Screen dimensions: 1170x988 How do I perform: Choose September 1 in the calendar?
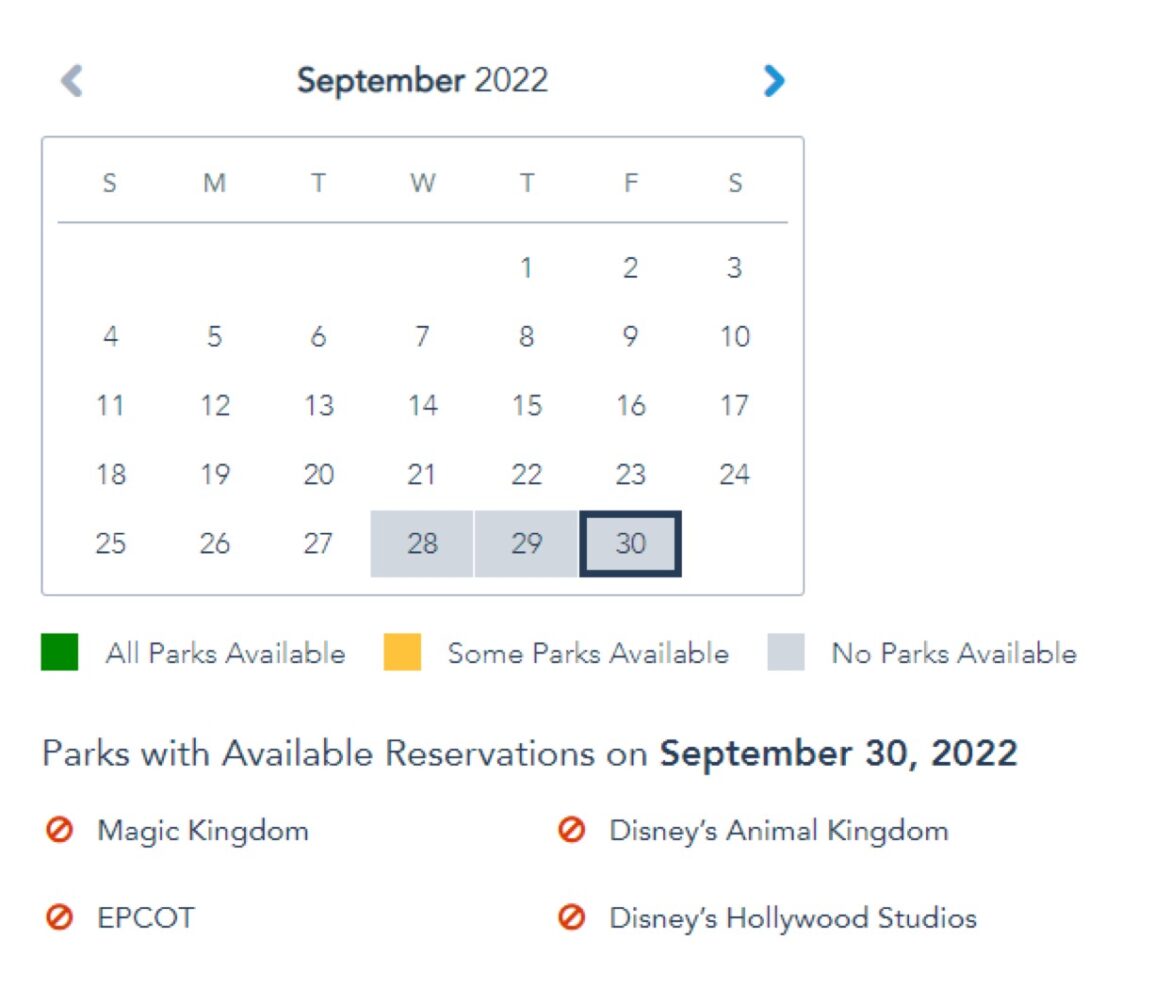pyautogui.click(x=526, y=268)
